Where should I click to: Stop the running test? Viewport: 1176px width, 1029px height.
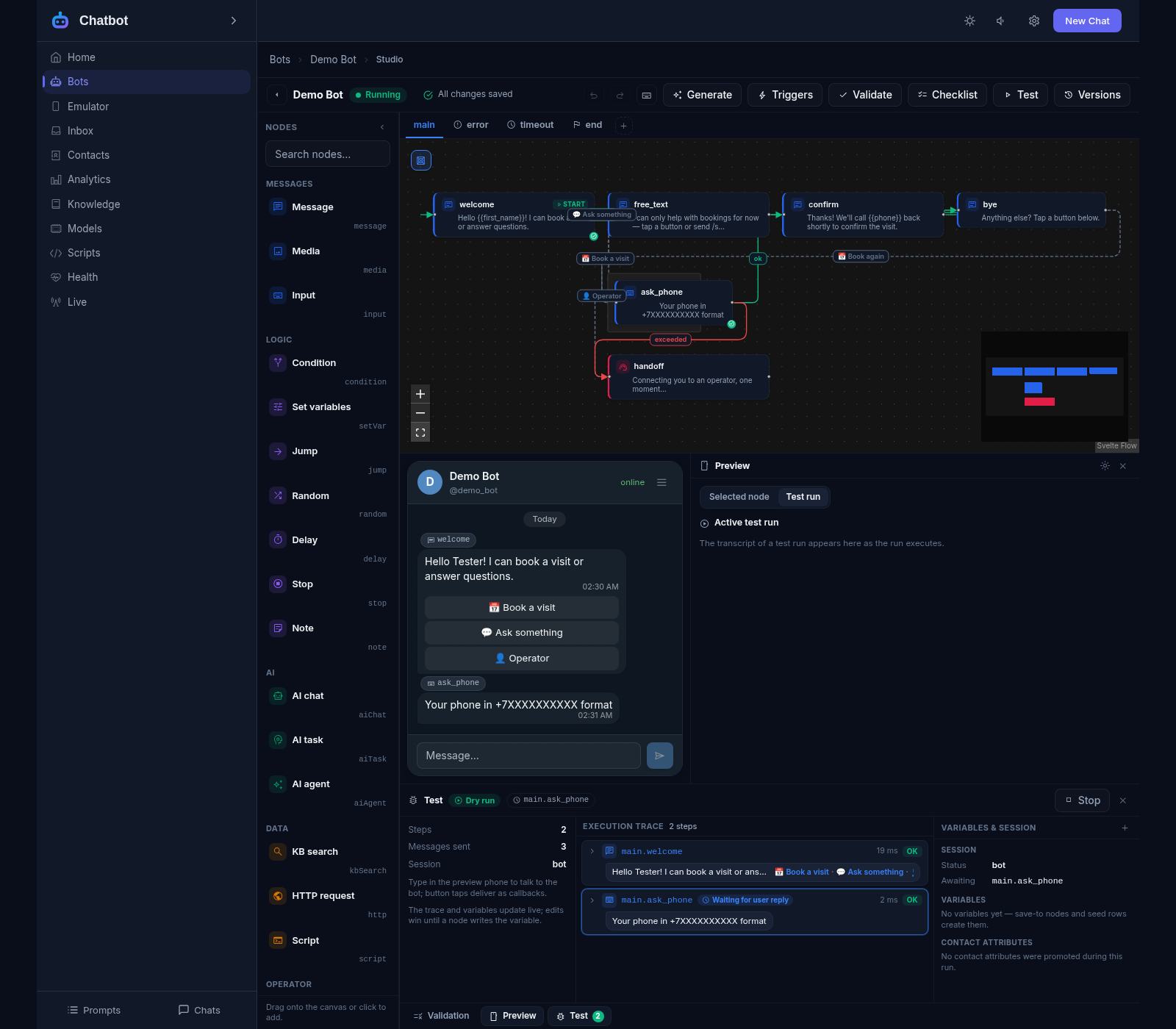click(1083, 800)
